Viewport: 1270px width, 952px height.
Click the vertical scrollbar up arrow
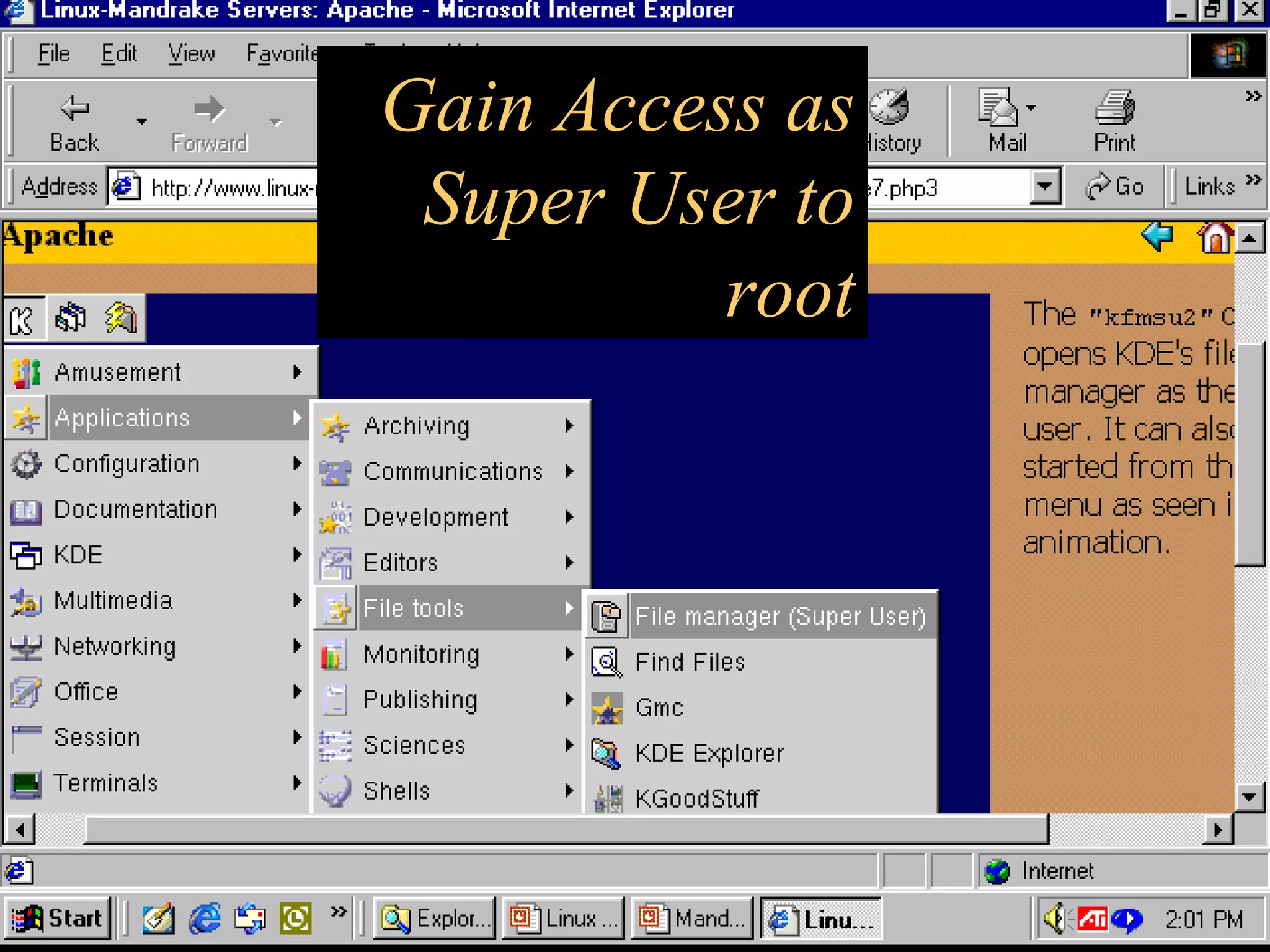(x=1250, y=238)
